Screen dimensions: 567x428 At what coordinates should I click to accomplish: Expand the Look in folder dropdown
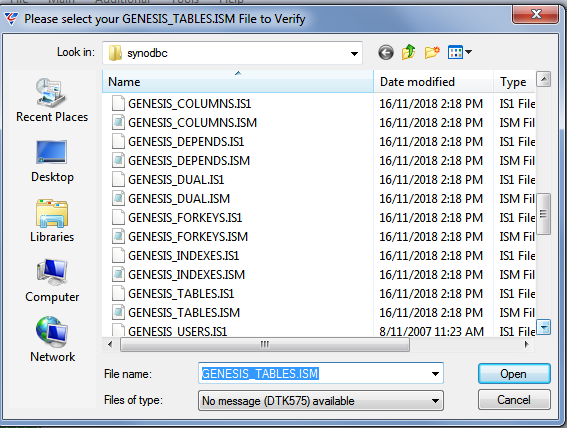click(x=354, y=54)
